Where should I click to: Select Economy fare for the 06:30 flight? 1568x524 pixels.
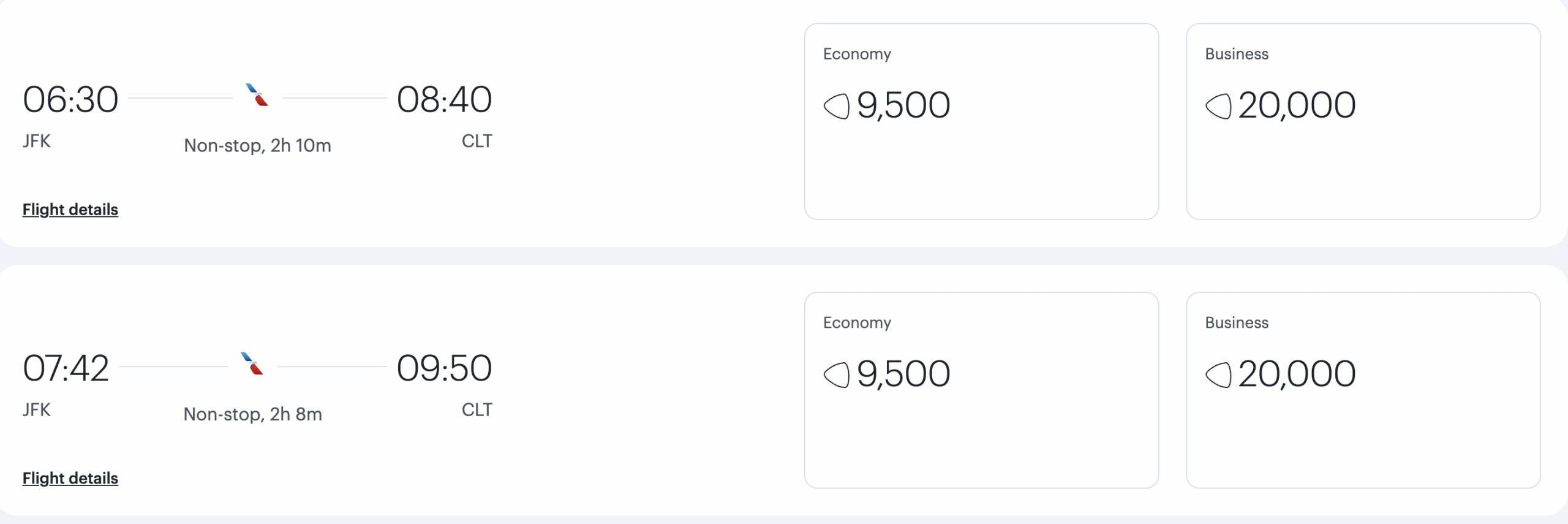(x=981, y=120)
